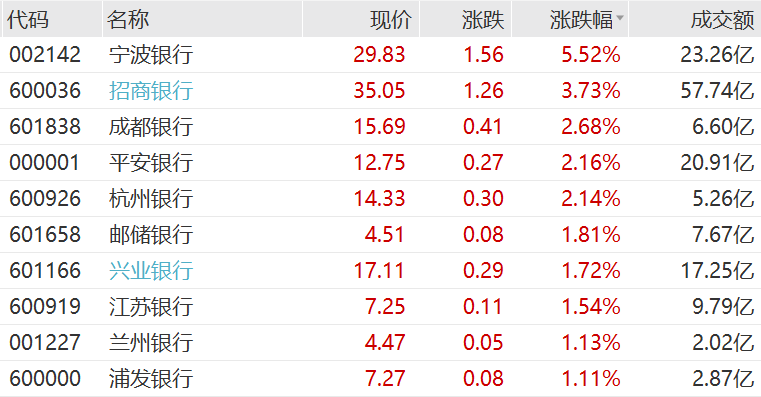Select the 杭州银行 row
The image size is (761, 397).
click(x=380, y=198)
